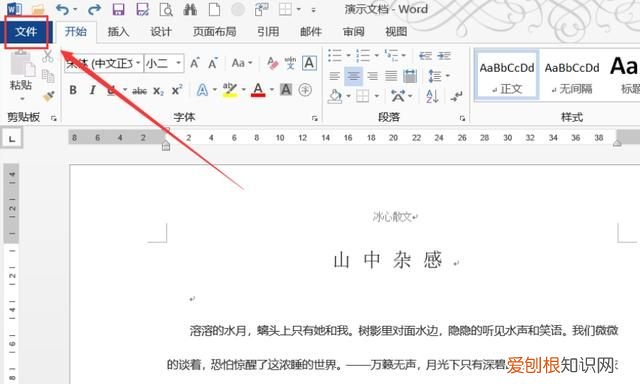Open print preview magnifier icon
Screen dimensions: 640x384
coord(166,9)
